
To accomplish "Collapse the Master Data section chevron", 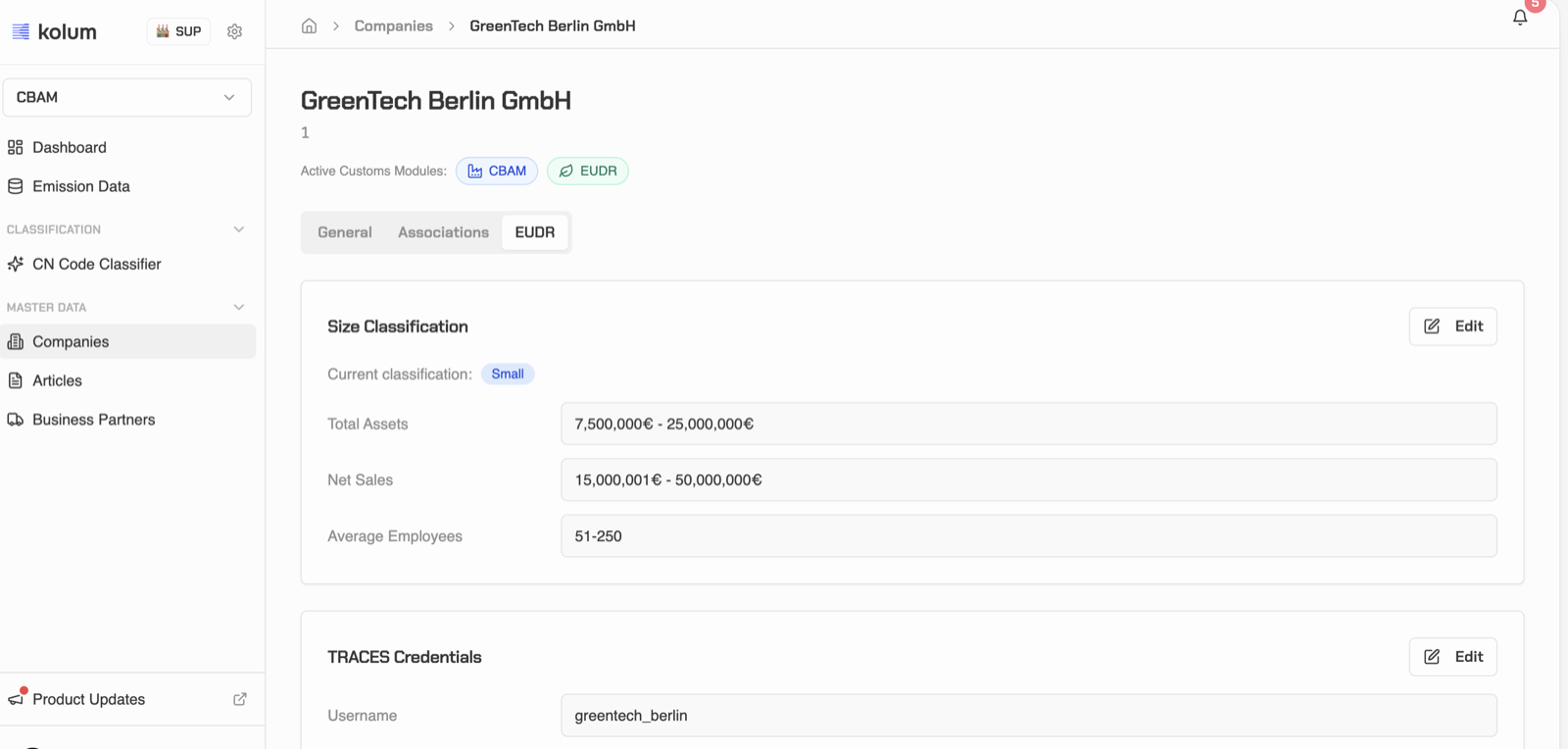I will (239, 307).
